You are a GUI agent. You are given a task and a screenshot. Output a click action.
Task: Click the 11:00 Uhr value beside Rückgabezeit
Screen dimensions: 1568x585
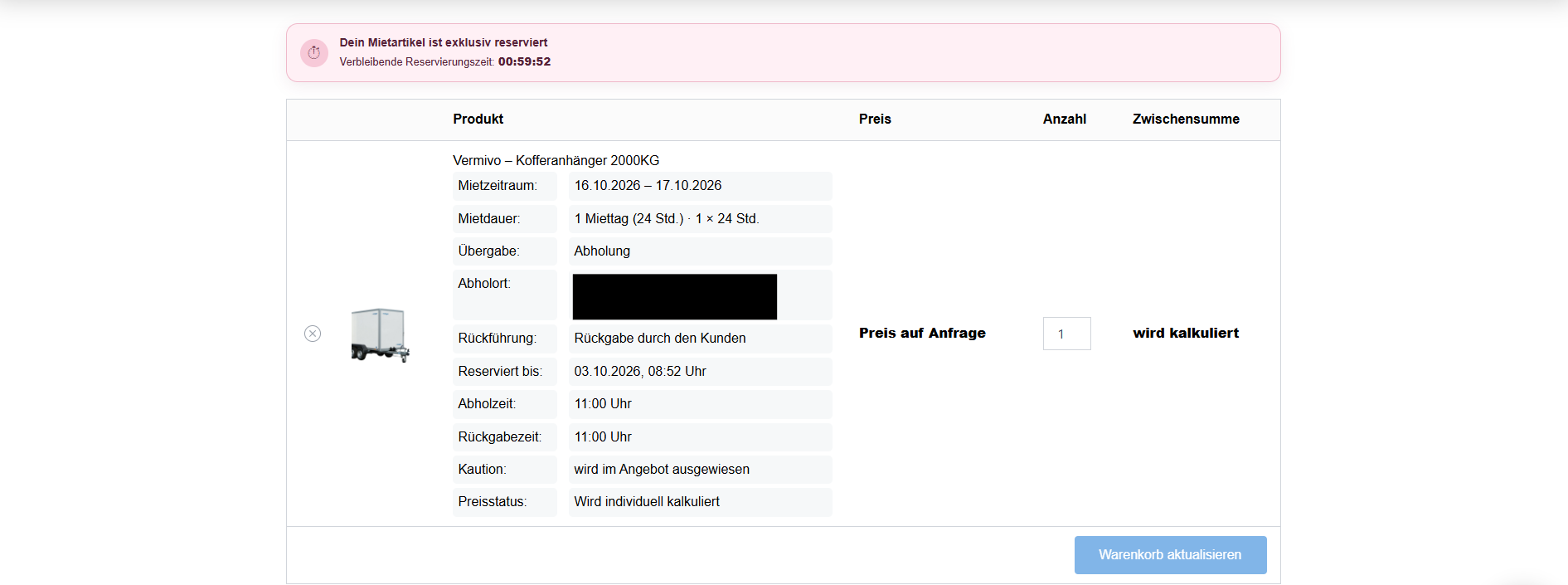[x=603, y=437]
